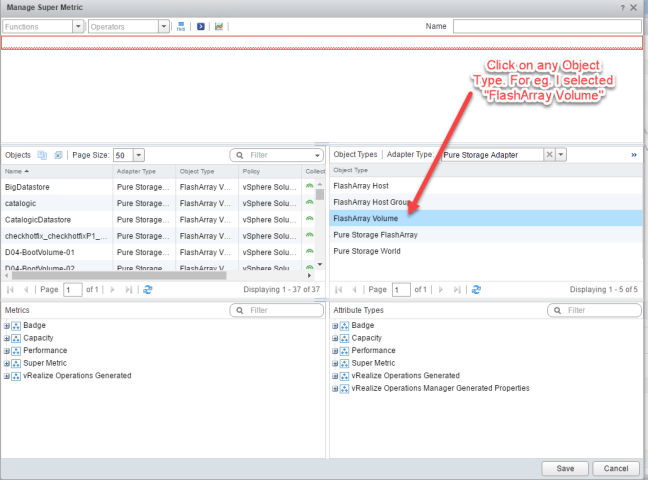Click the deselect all objects icon
Screen dimensions: 648x480
[x=58, y=155]
